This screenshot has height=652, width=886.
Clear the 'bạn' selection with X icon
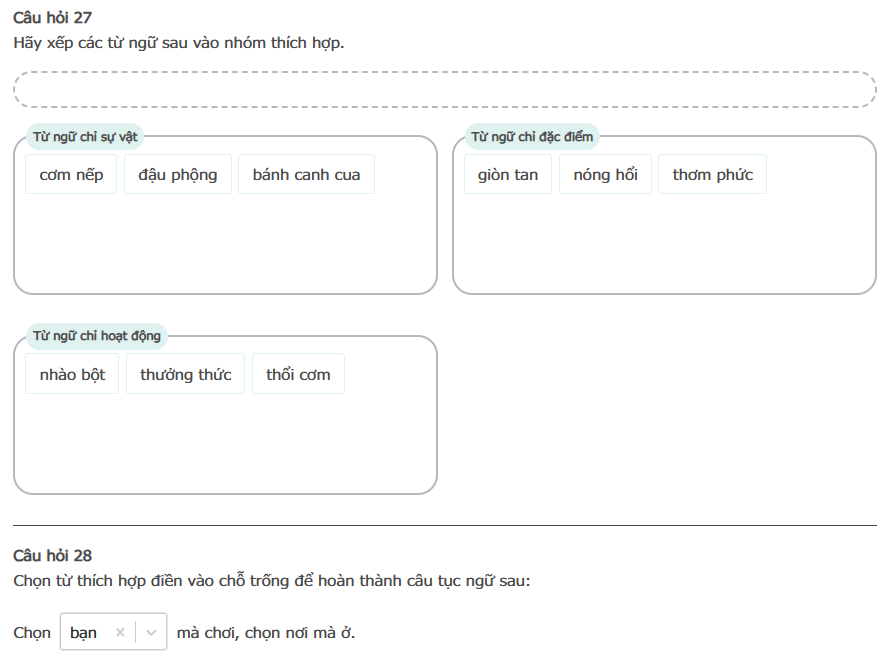tap(120, 632)
